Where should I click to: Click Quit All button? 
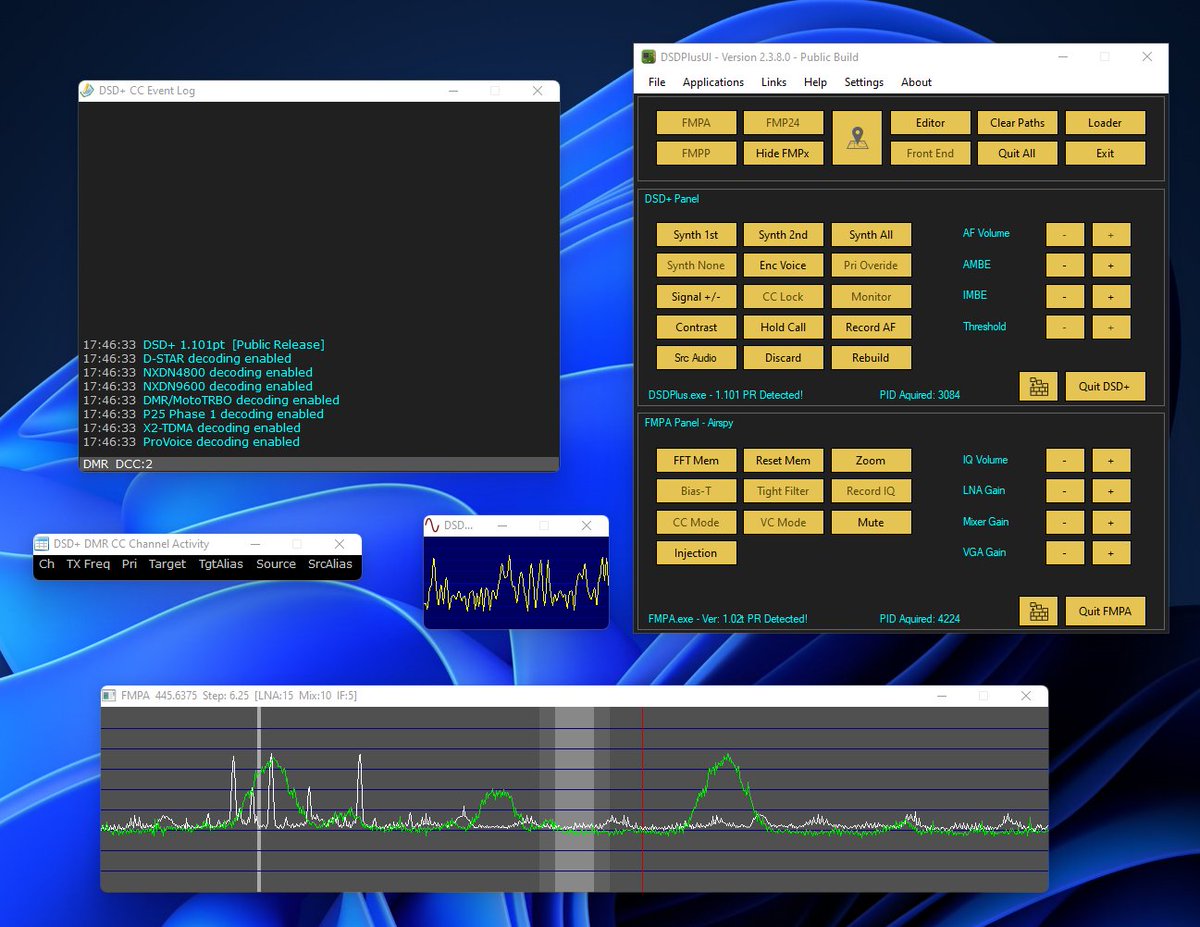pyautogui.click(x=1017, y=153)
